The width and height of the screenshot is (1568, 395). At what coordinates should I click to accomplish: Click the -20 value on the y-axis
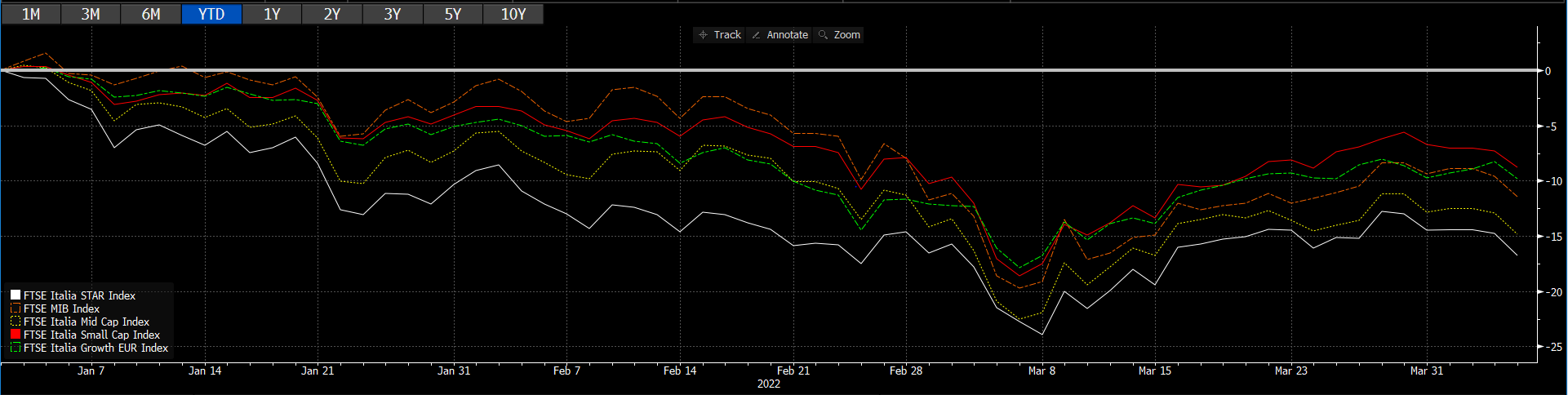click(x=1552, y=292)
